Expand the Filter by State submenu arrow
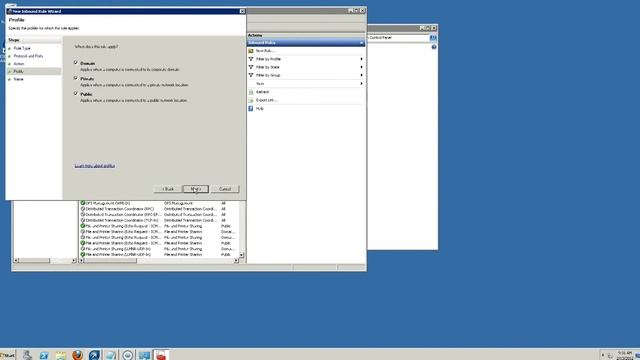Image resolution: width=640 pixels, height=360 pixels. [x=361, y=67]
